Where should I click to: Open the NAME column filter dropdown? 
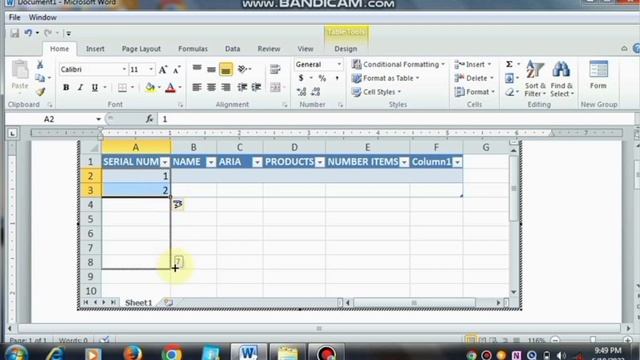coord(211,162)
